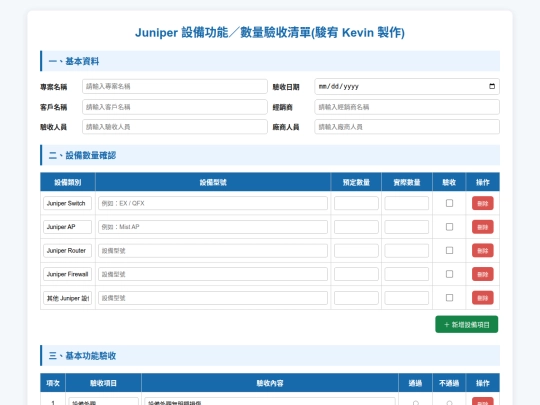The height and width of the screenshot is (405, 540).
Task: Click 實際數量 field in 其他 Juniper row
Action: pos(407,298)
